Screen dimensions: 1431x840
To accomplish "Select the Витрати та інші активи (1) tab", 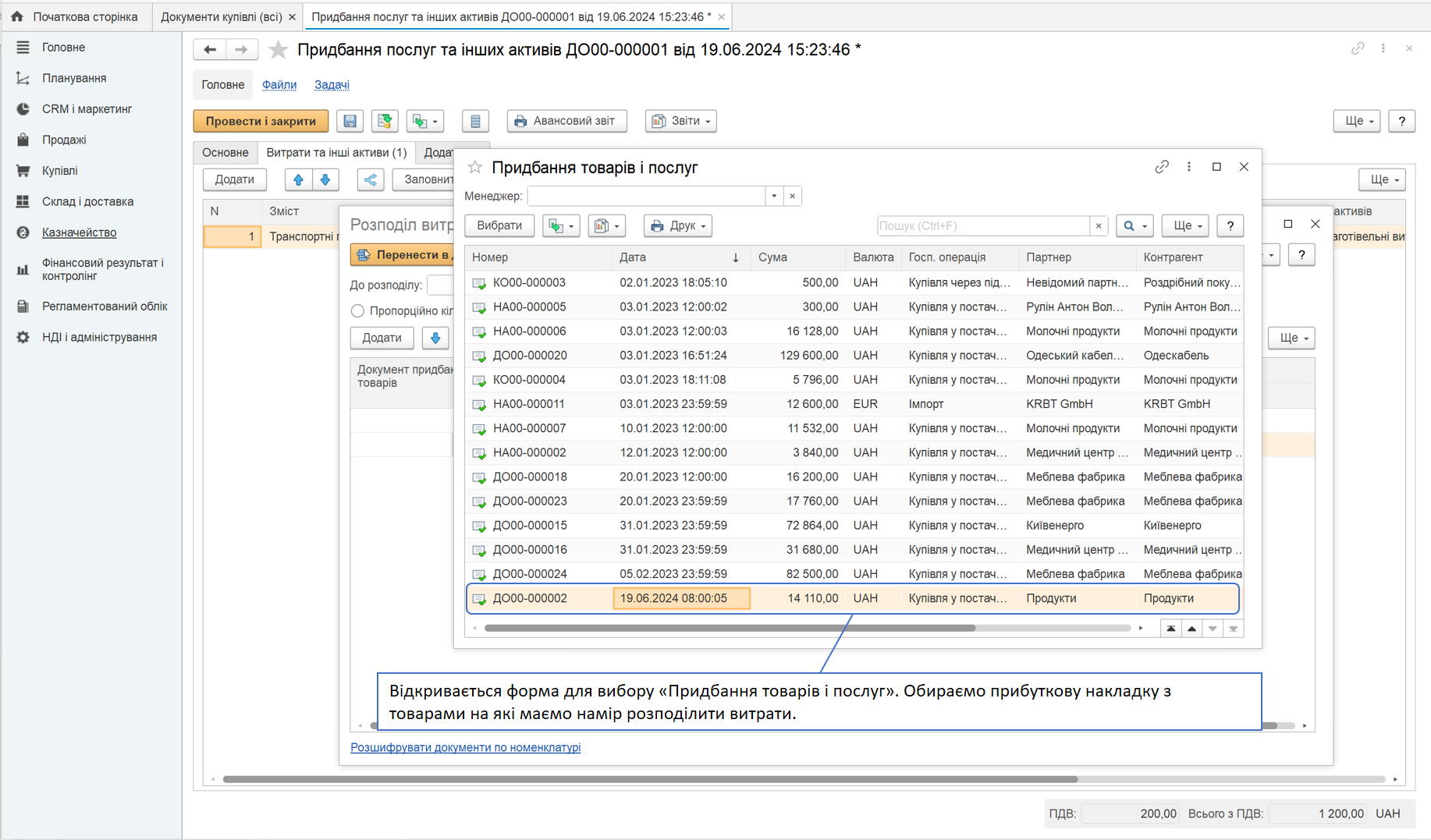I will point(336,153).
